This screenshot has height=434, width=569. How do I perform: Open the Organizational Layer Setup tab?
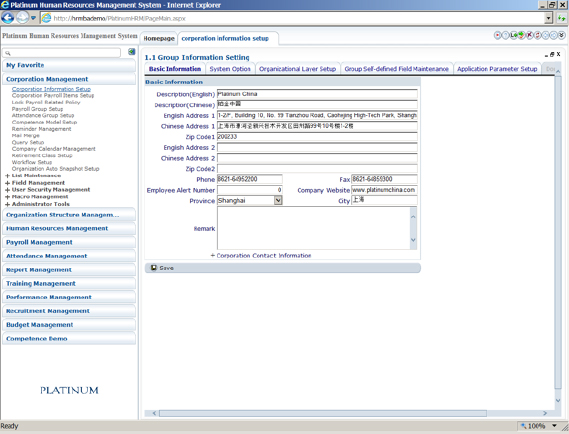coord(298,69)
